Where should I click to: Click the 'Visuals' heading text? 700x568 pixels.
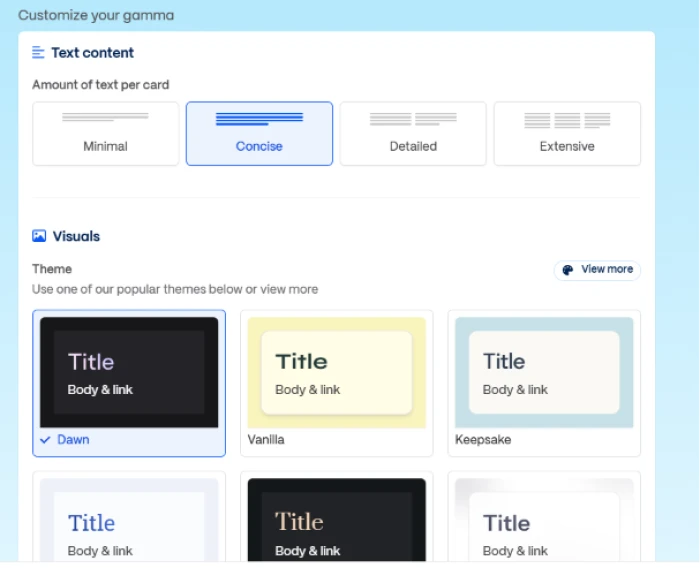[x=76, y=236]
